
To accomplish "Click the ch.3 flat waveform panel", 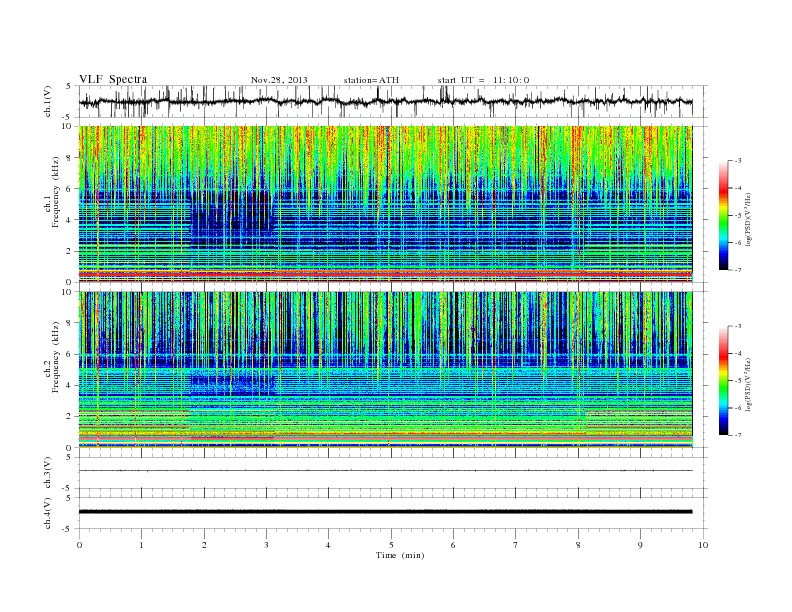I will (393, 473).
